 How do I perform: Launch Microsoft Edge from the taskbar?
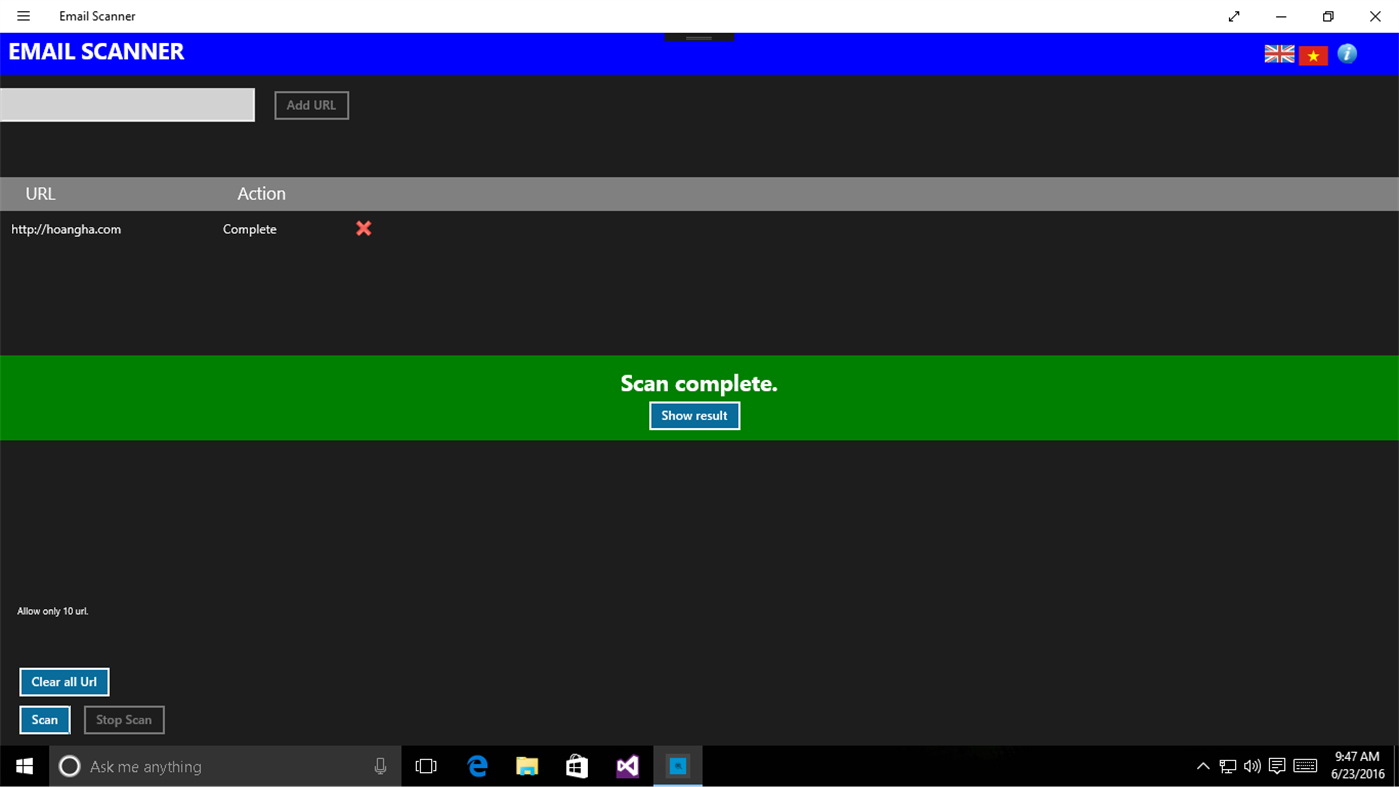click(x=477, y=766)
